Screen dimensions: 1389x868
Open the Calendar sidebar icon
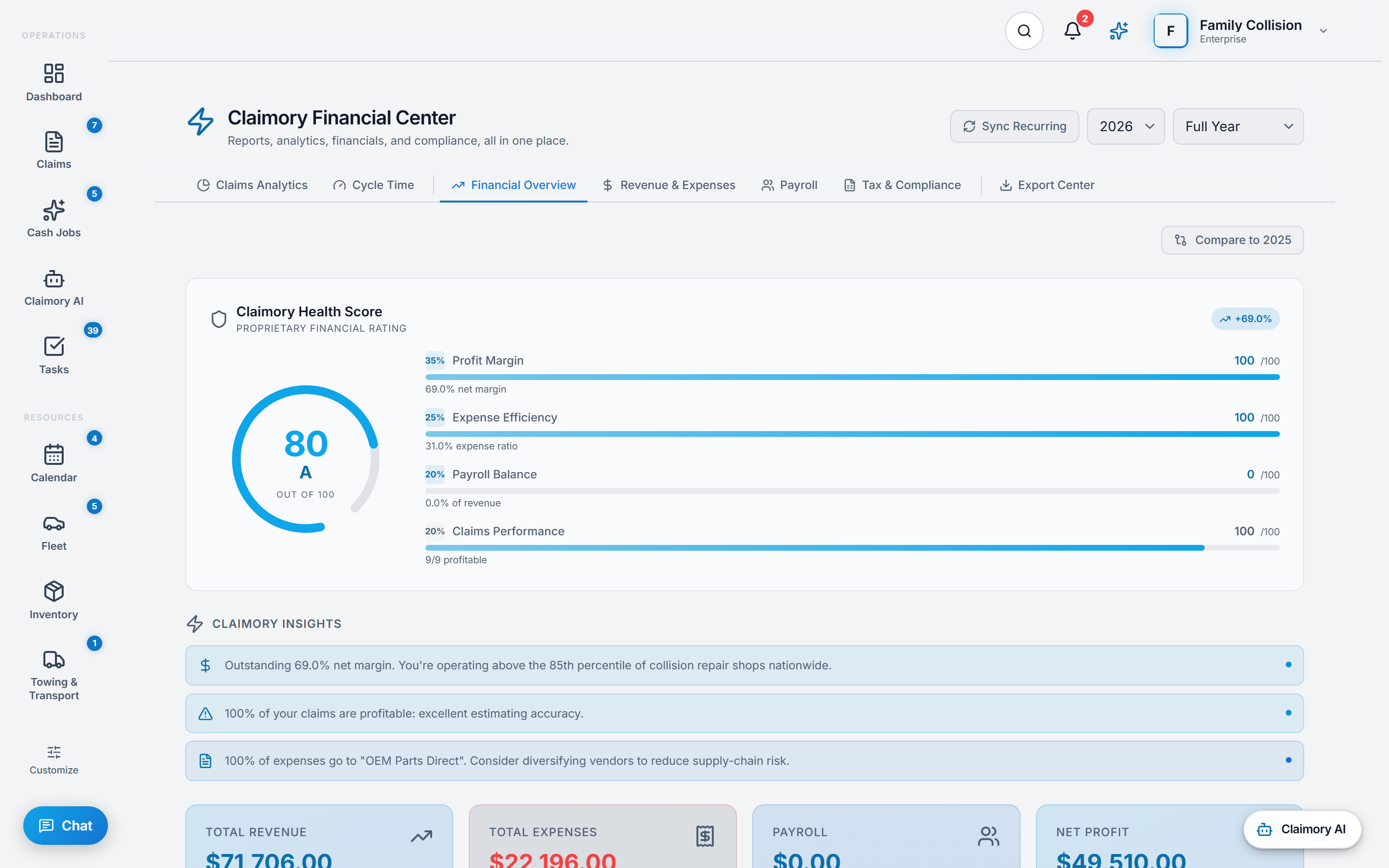(x=54, y=455)
